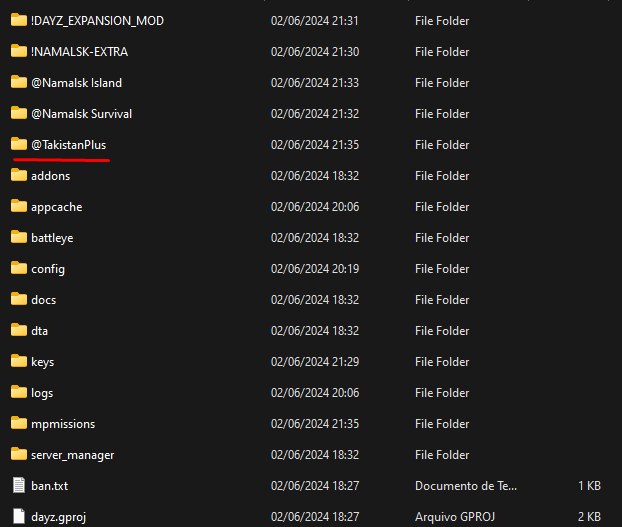The width and height of the screenshot is (622, 527).
Task: Click the addons folder name
Action: tap(51, 176)
